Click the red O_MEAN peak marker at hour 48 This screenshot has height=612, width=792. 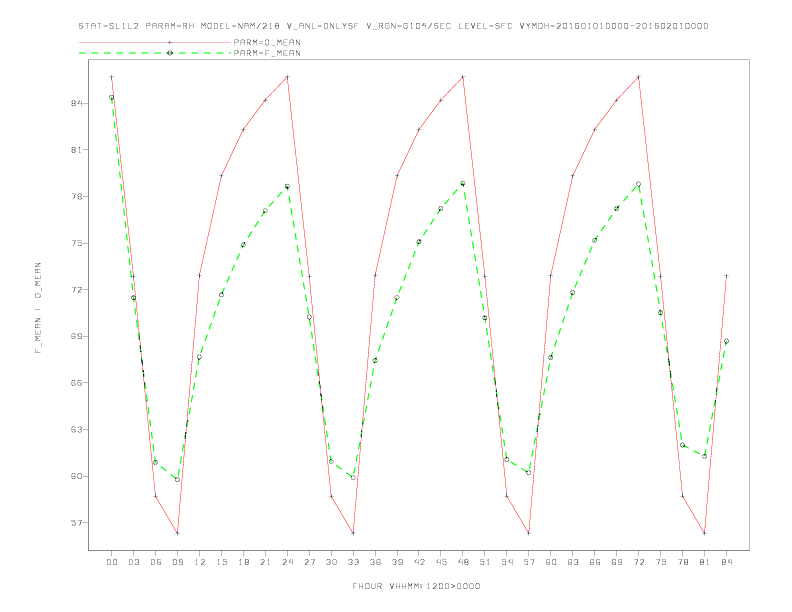pyautogui.click(x=463, y=77)
